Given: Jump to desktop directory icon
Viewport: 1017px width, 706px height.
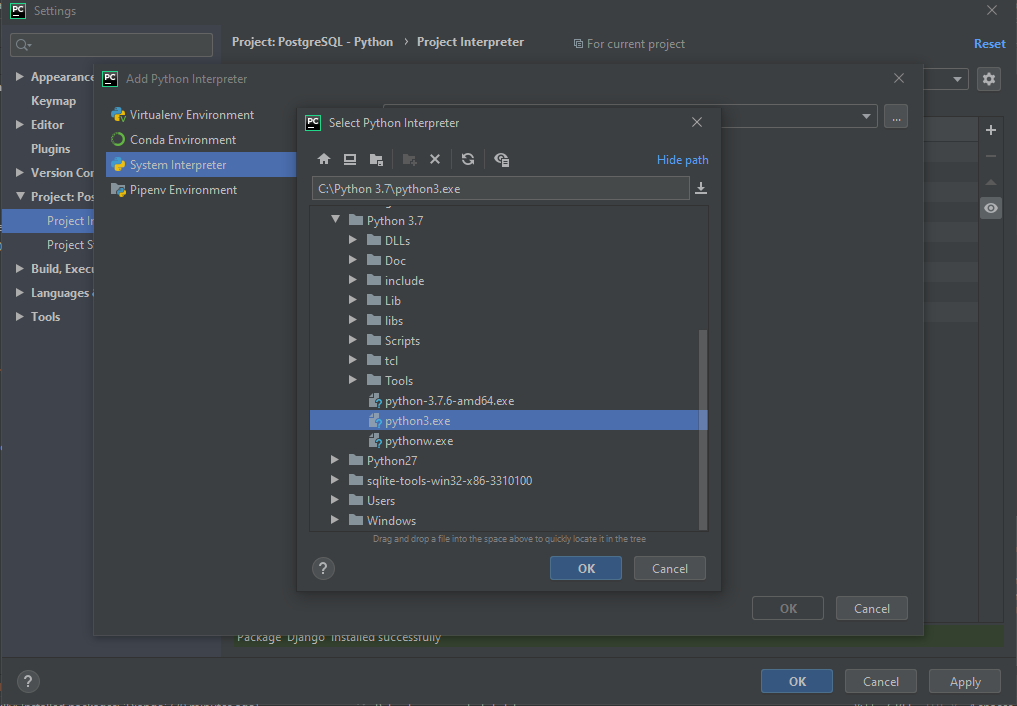Looking at the screenshot, I should click(x=350, y=159).
